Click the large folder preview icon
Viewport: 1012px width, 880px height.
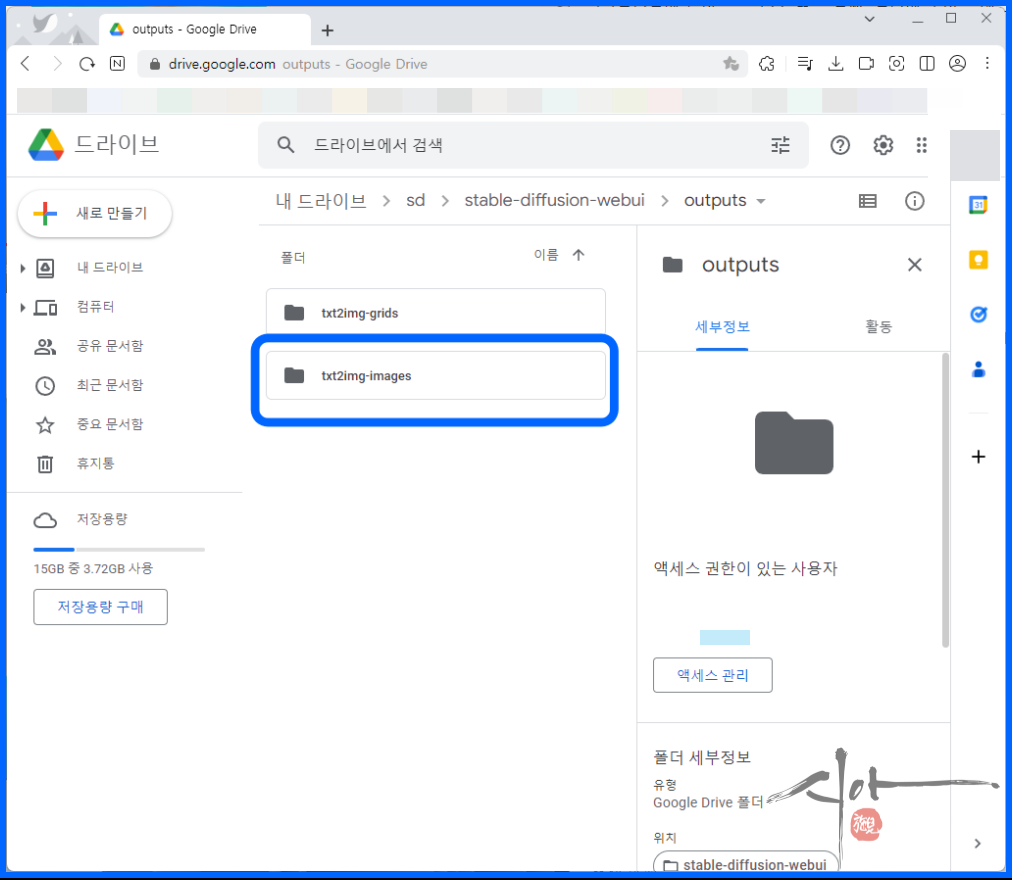[794, 443]
